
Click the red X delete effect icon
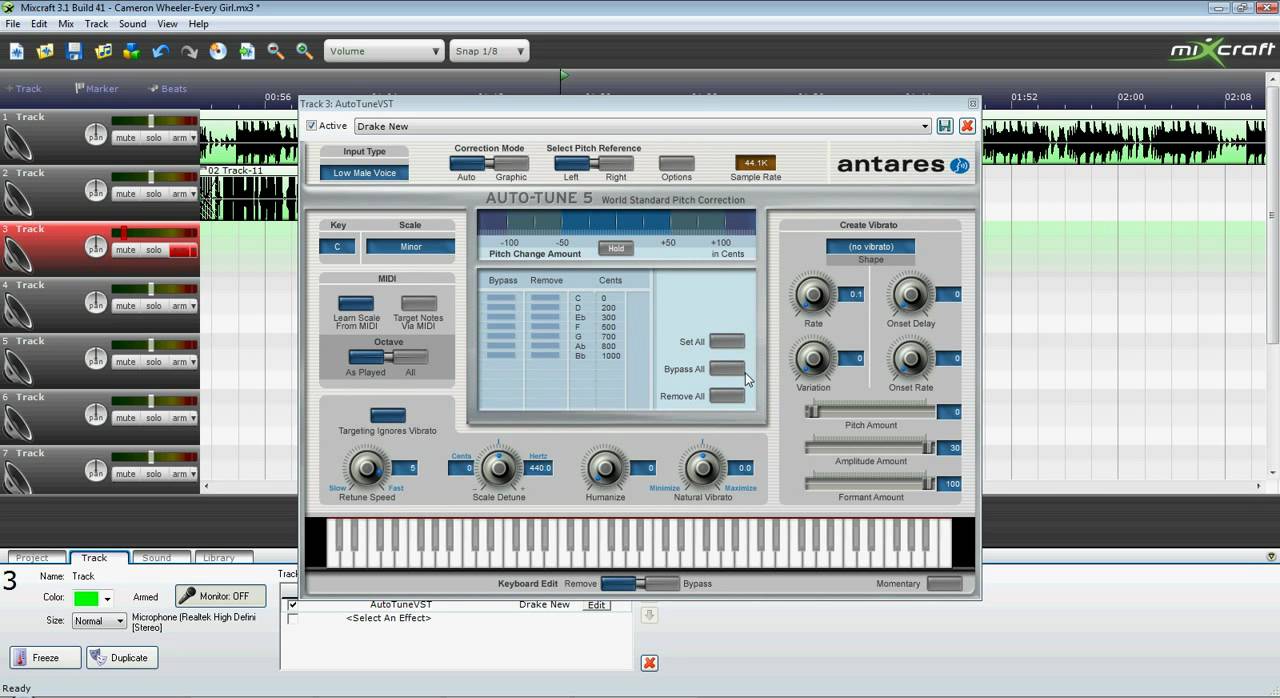pos(649,663)
